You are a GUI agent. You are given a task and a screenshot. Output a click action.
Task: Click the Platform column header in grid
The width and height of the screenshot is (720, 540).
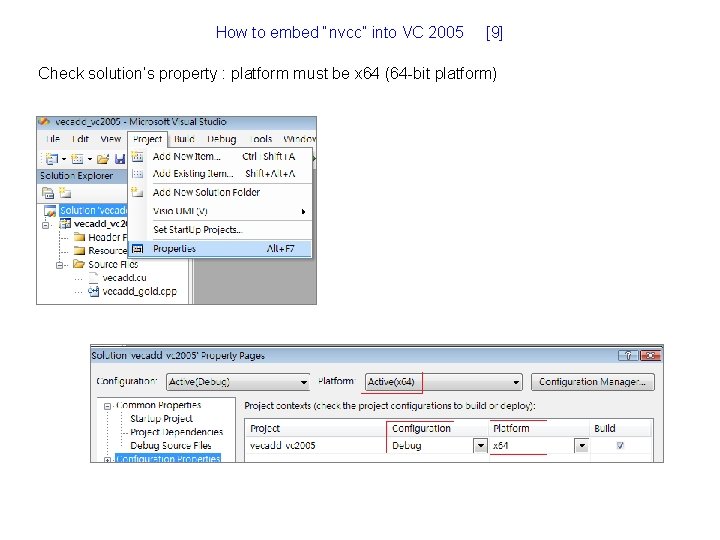pos(539,428)
